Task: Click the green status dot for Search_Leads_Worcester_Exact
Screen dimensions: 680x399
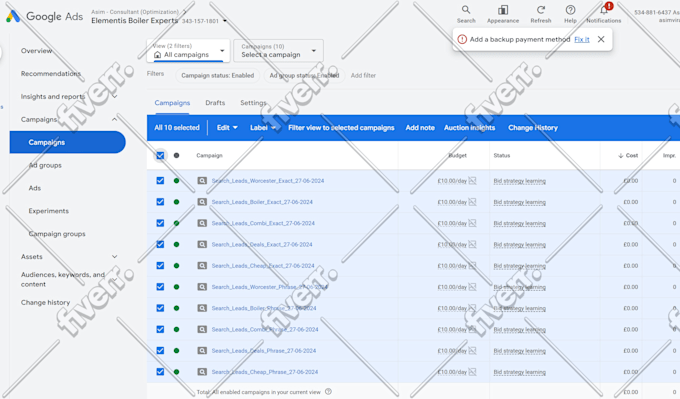Action: pos(177,180)
